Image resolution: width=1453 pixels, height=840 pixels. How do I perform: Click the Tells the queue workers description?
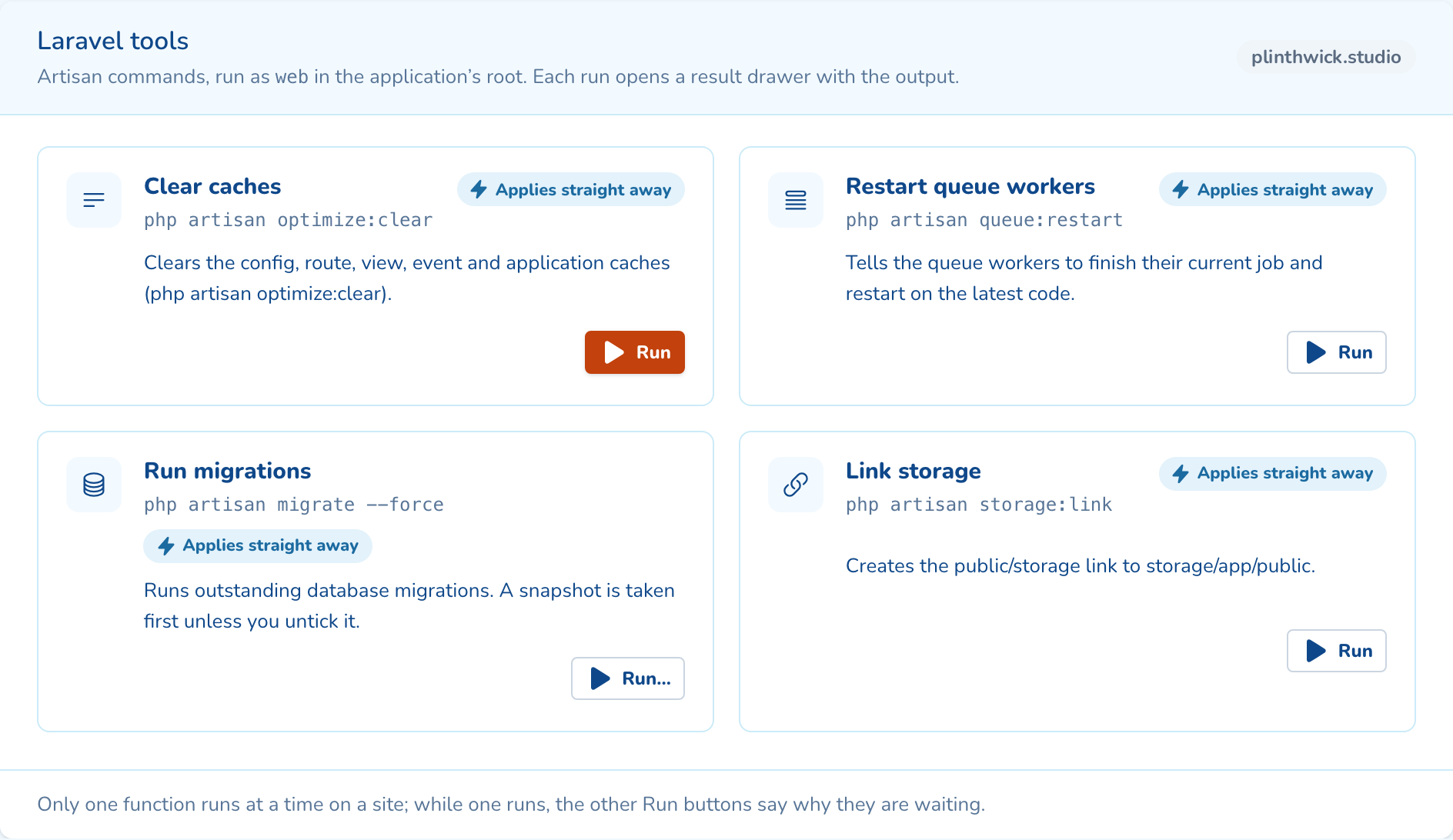coord(1084,278)
